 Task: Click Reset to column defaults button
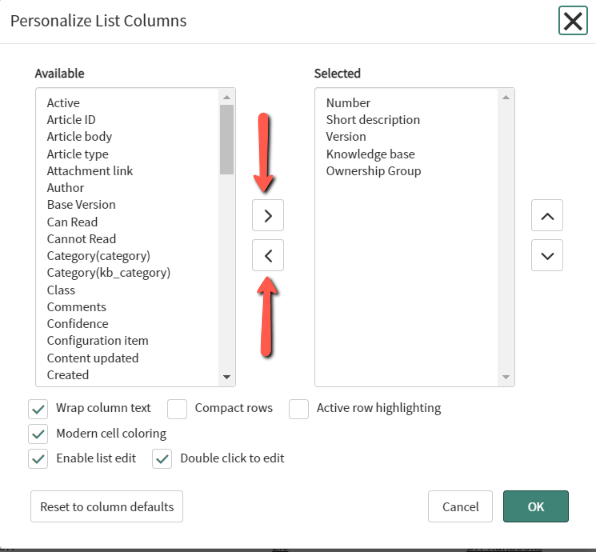(106, 506)
